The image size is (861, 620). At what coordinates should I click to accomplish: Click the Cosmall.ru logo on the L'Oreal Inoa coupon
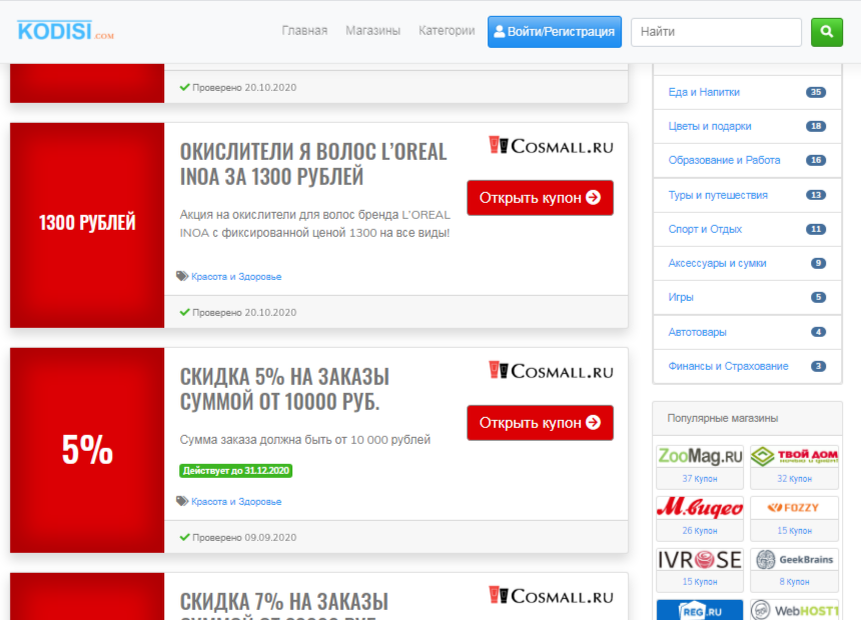click(x=551, y=146)
